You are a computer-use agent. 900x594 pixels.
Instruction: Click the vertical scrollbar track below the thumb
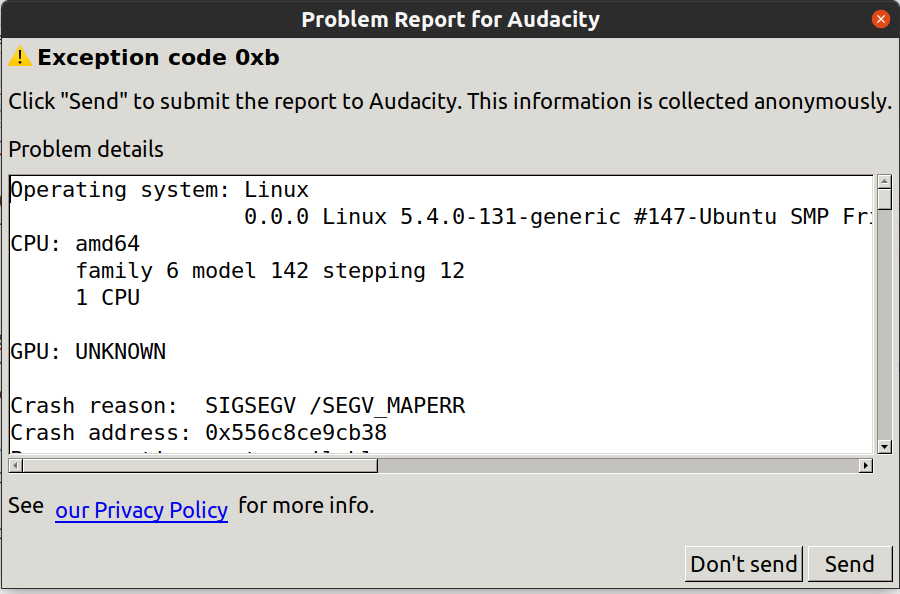[885, 325]
